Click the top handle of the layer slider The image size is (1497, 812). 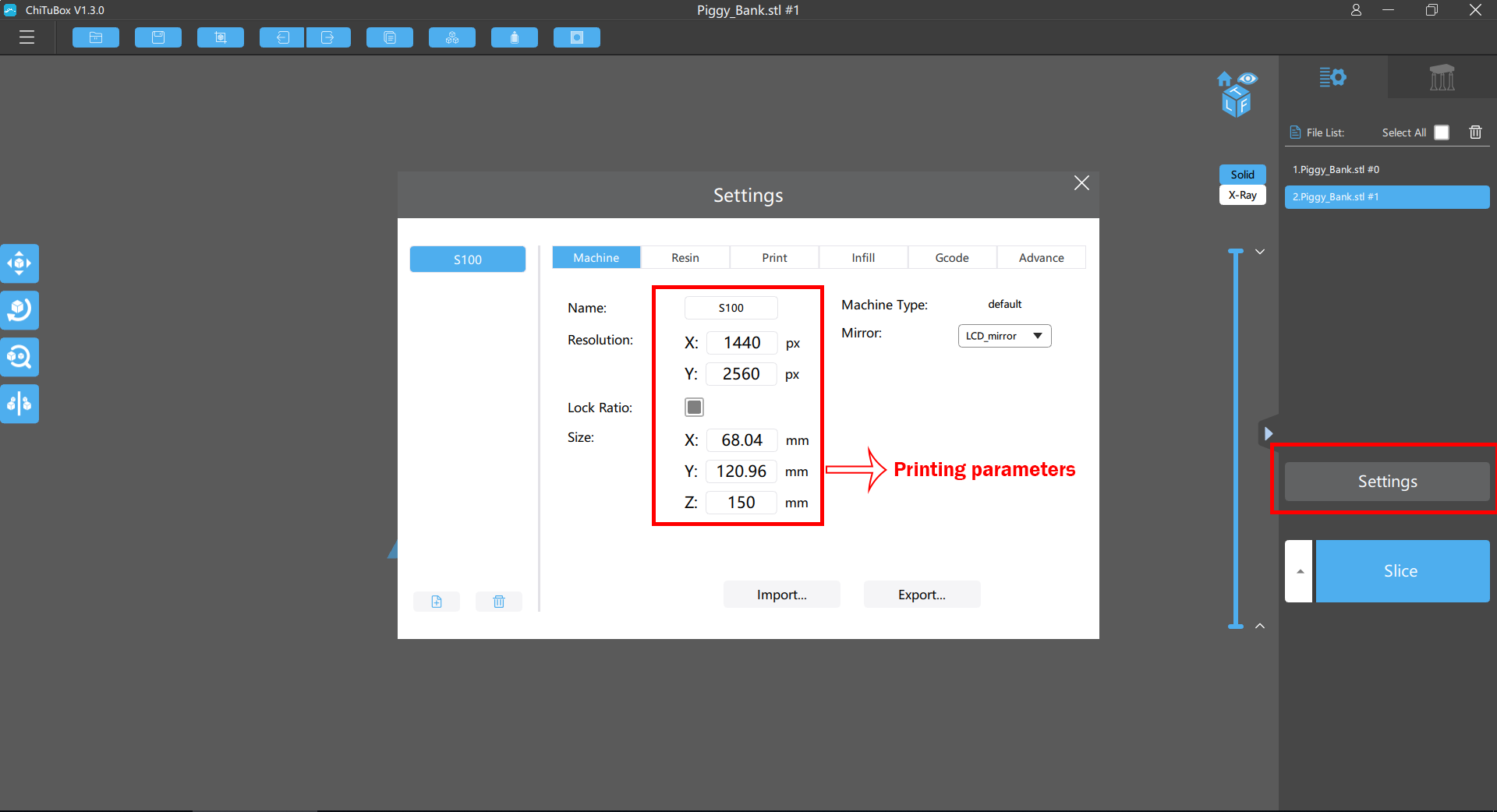[1236, 252]
